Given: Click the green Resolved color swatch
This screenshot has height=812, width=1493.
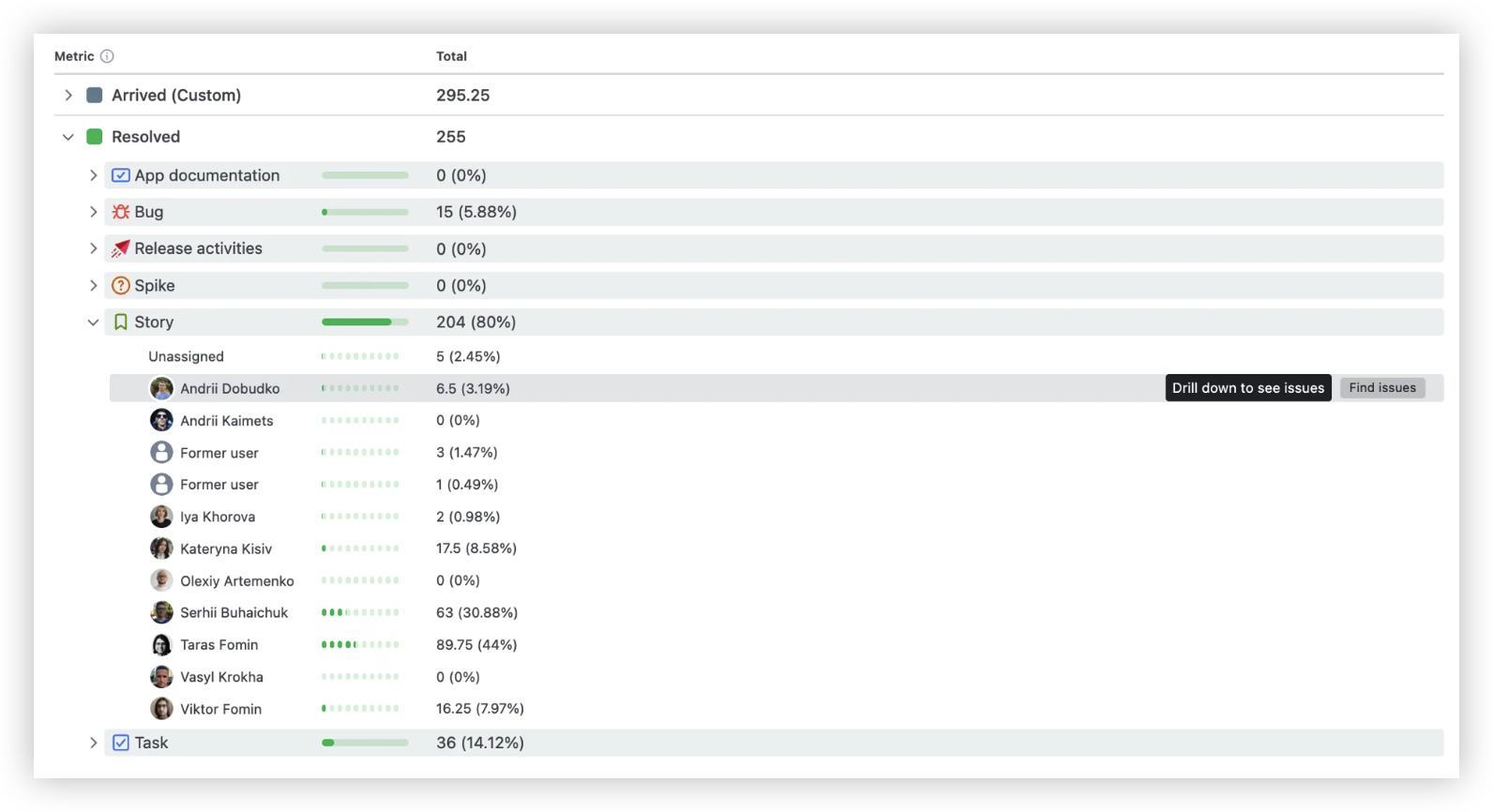Looking at the screenshot, I should (x=95, y=137).
